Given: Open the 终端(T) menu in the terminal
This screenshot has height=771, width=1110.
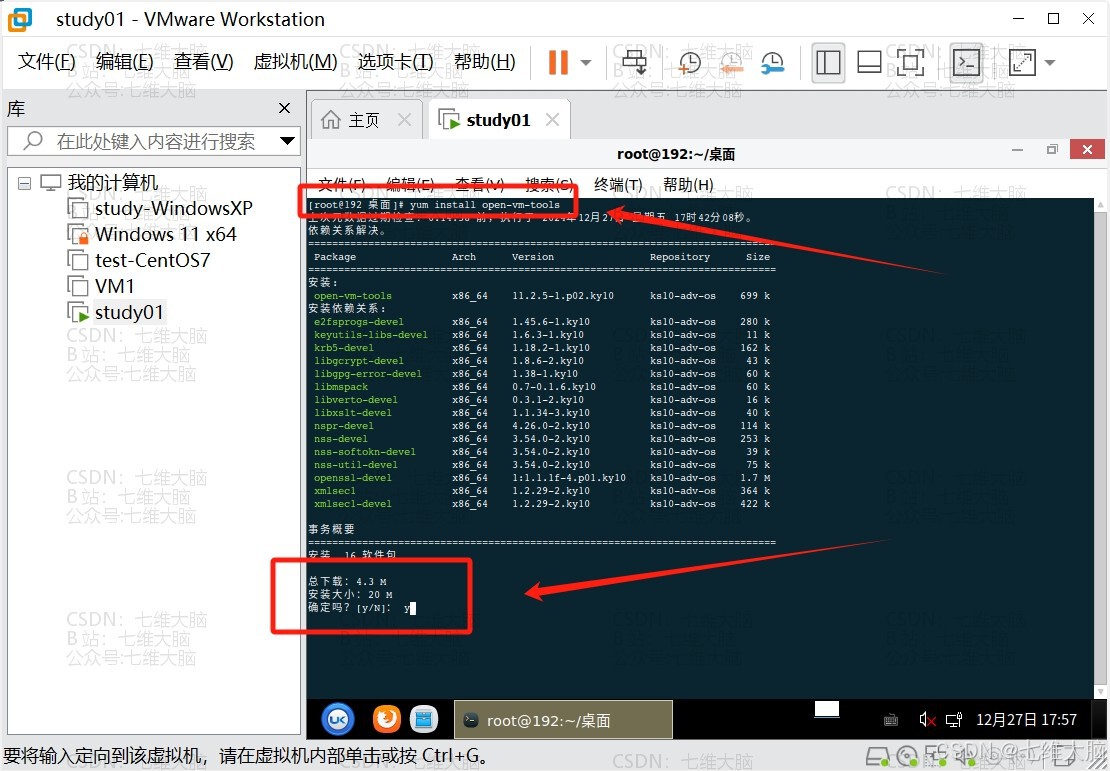Looking at the screenshot, I should tap(618, 185).
